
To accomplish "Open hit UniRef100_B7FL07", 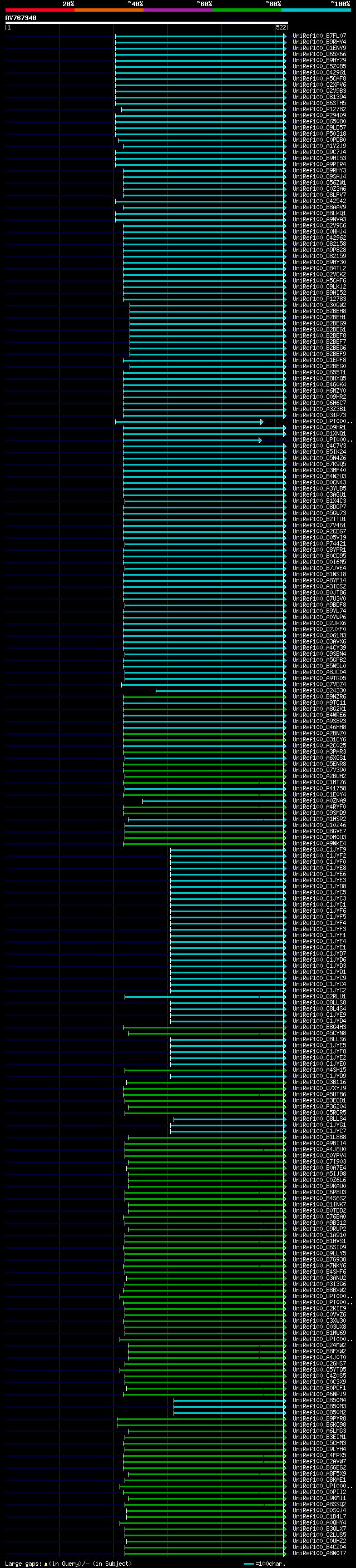I will (x=319, y=36).
